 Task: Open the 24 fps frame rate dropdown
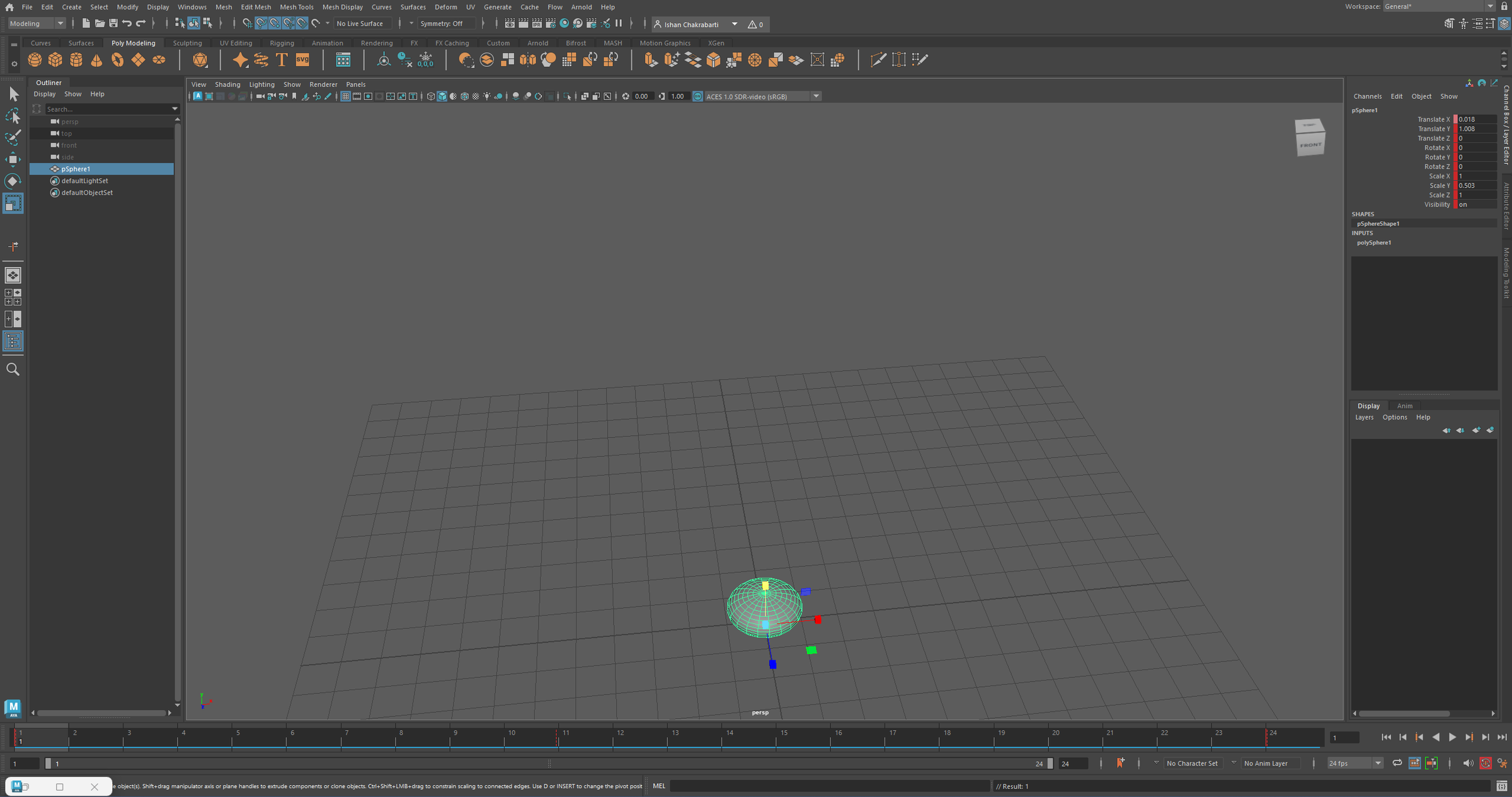[x=1354, y=763]
